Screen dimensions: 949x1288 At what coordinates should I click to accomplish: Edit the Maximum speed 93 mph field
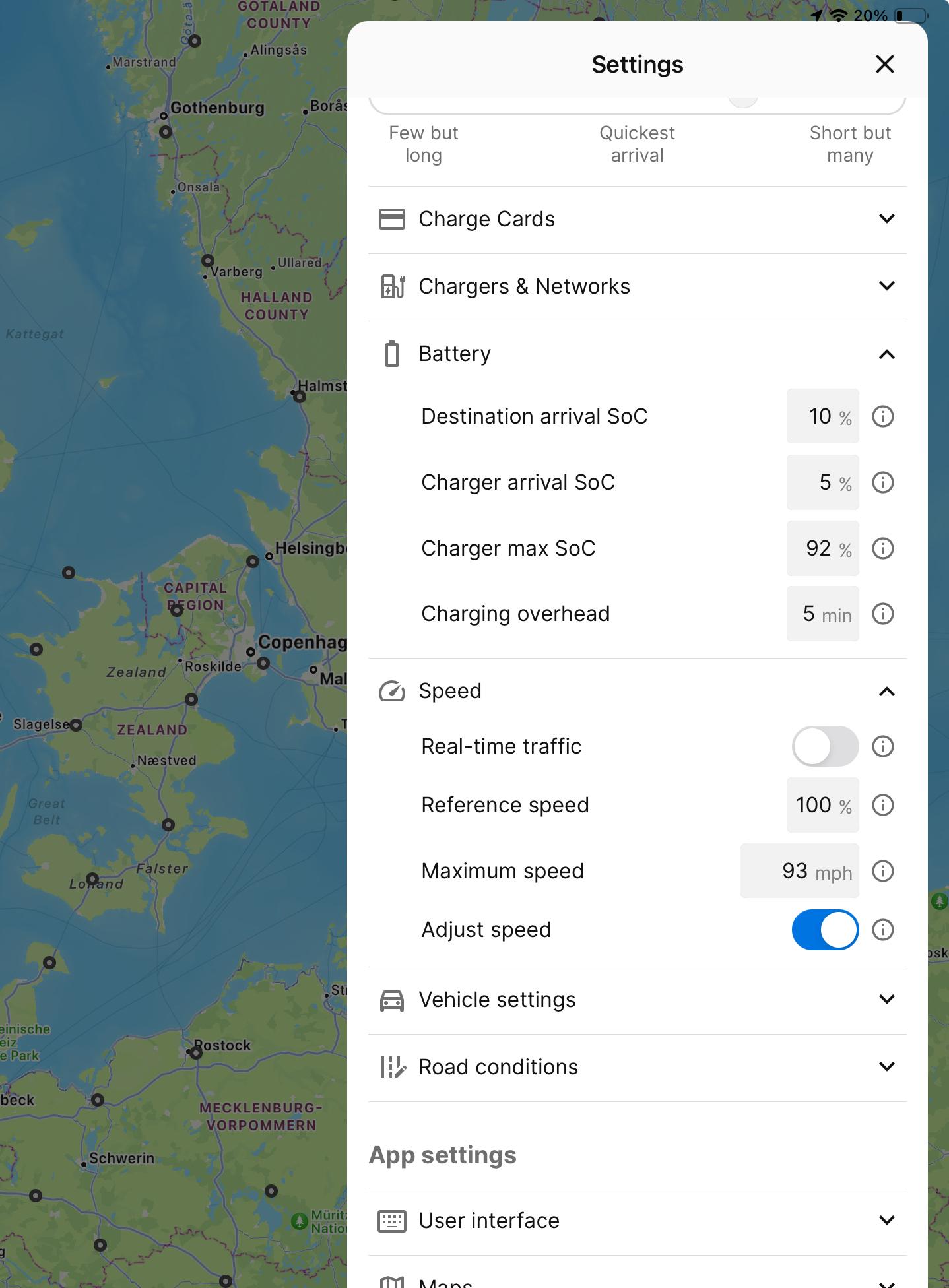799,871
